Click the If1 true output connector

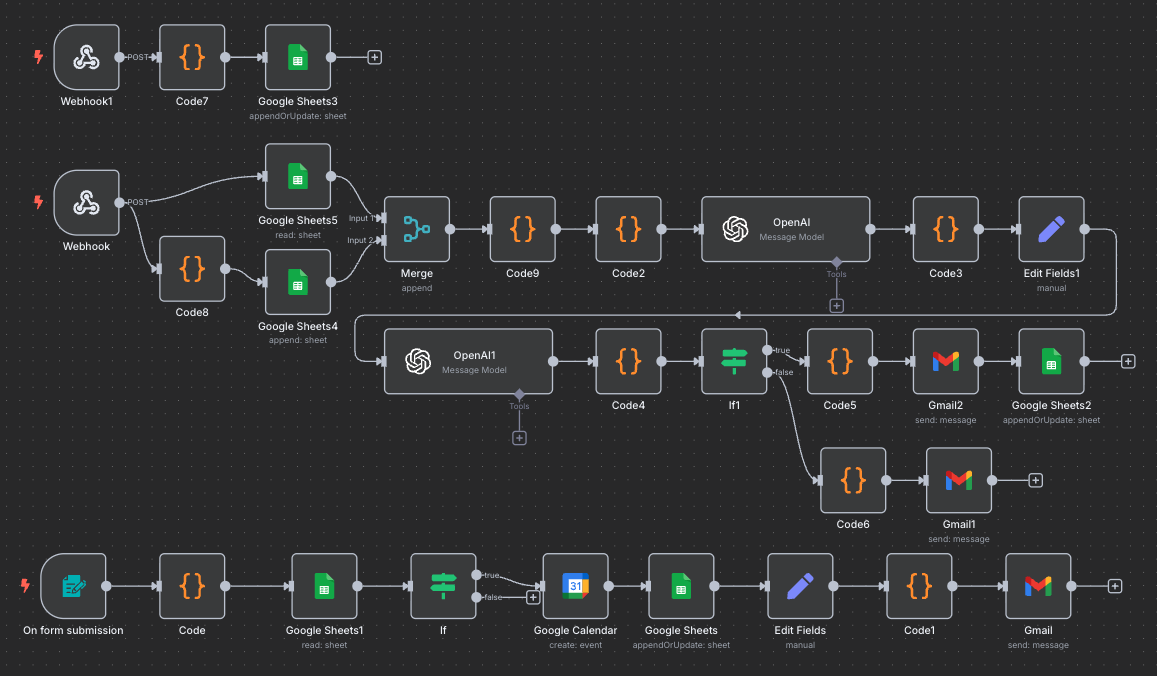[x=767, y=351]
